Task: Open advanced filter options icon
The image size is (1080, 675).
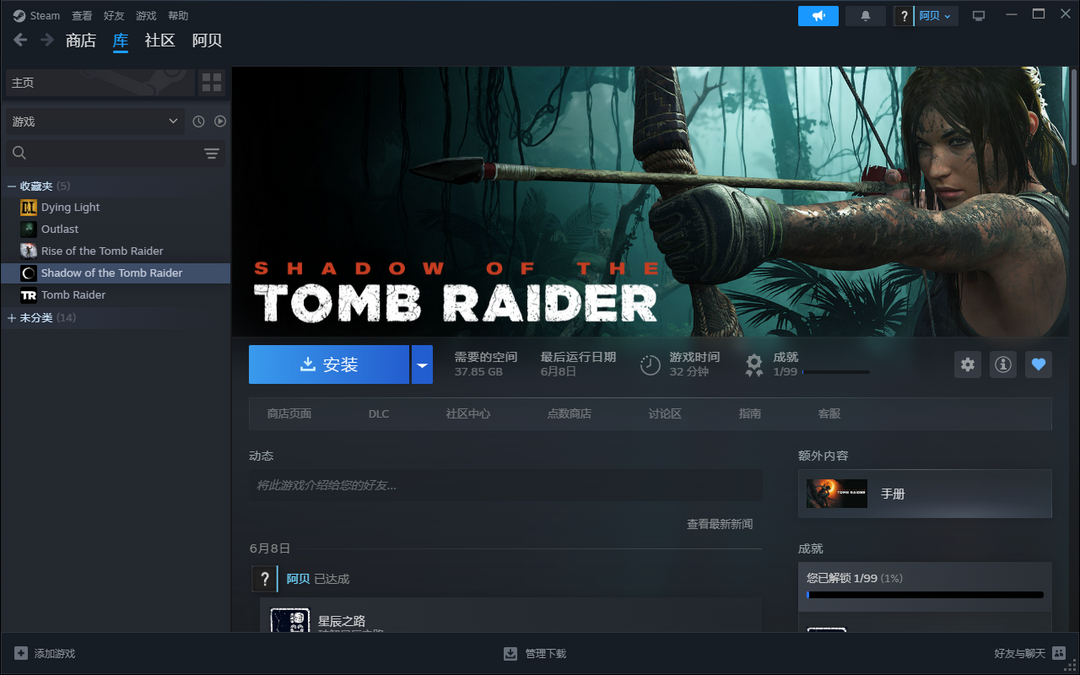Action: (x=211, y=153)
